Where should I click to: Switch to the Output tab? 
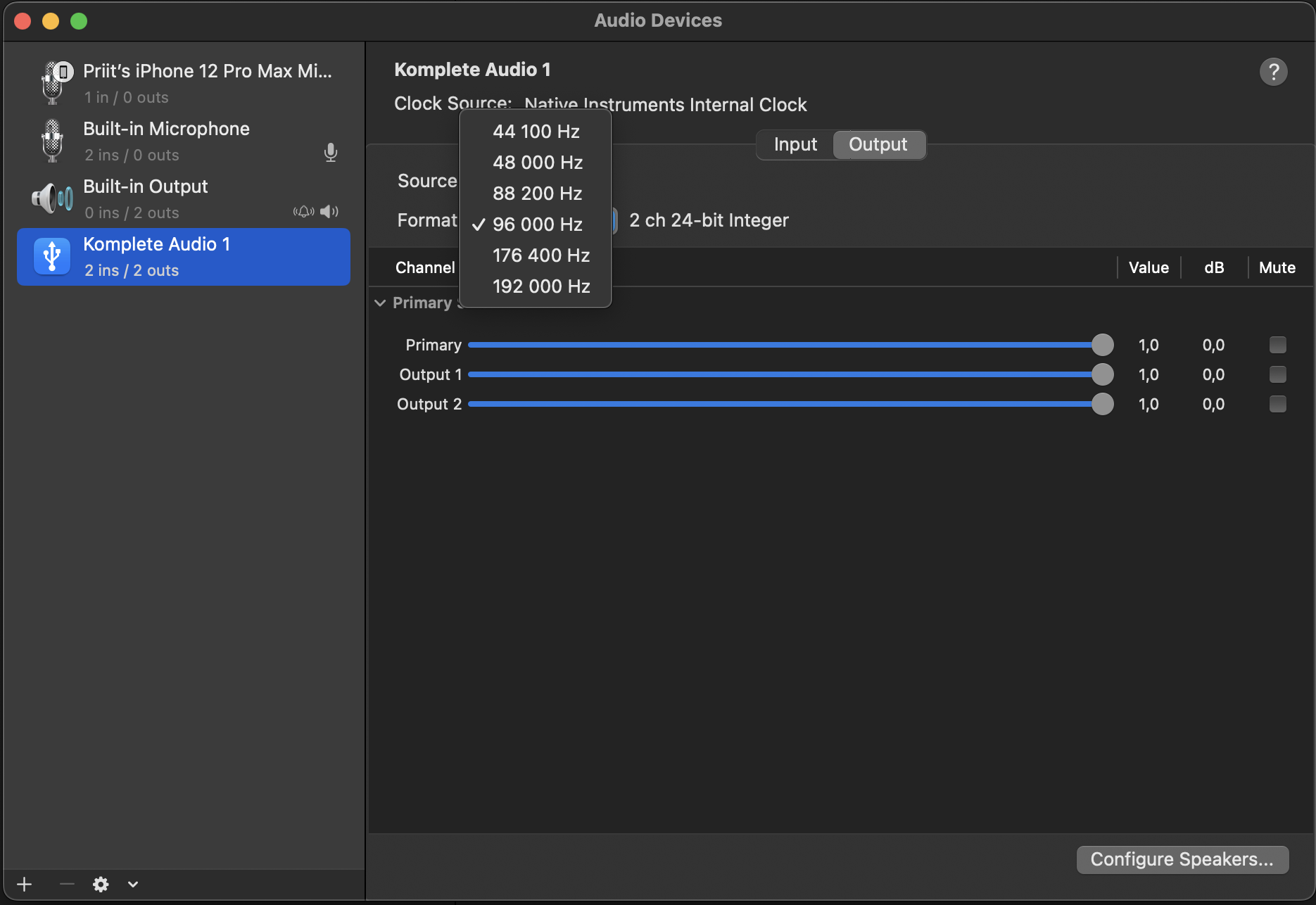(x=878, y=145)
